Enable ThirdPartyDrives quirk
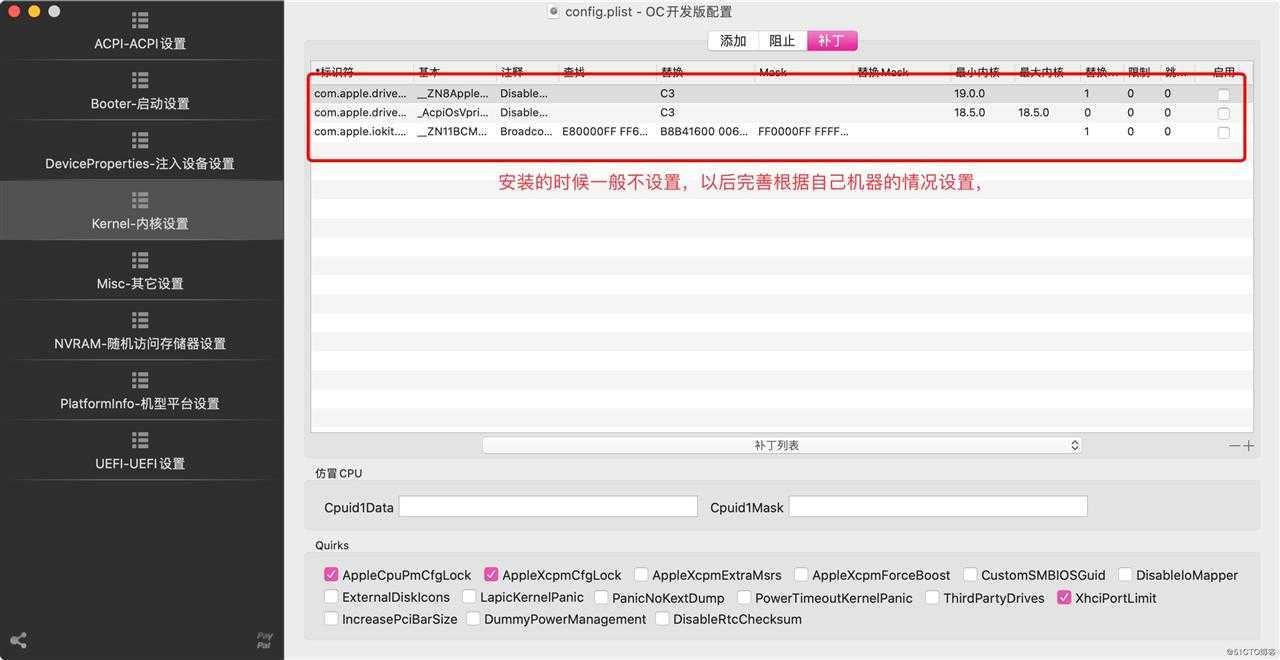Image resolution: width=1280 pixels, height=660 pixels. (x=932, y=597)
